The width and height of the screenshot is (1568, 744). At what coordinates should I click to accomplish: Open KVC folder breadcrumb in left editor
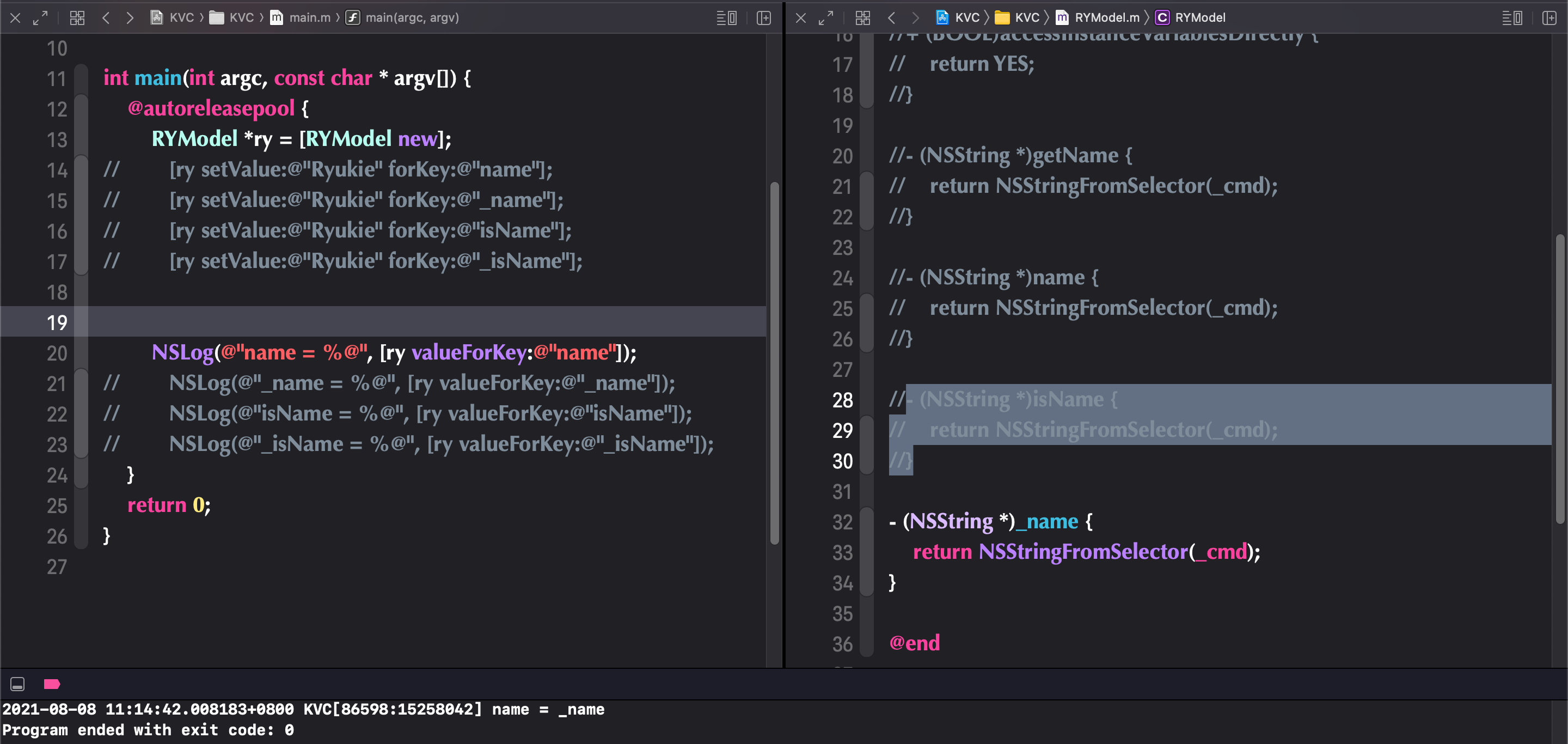tap(232, 17)
